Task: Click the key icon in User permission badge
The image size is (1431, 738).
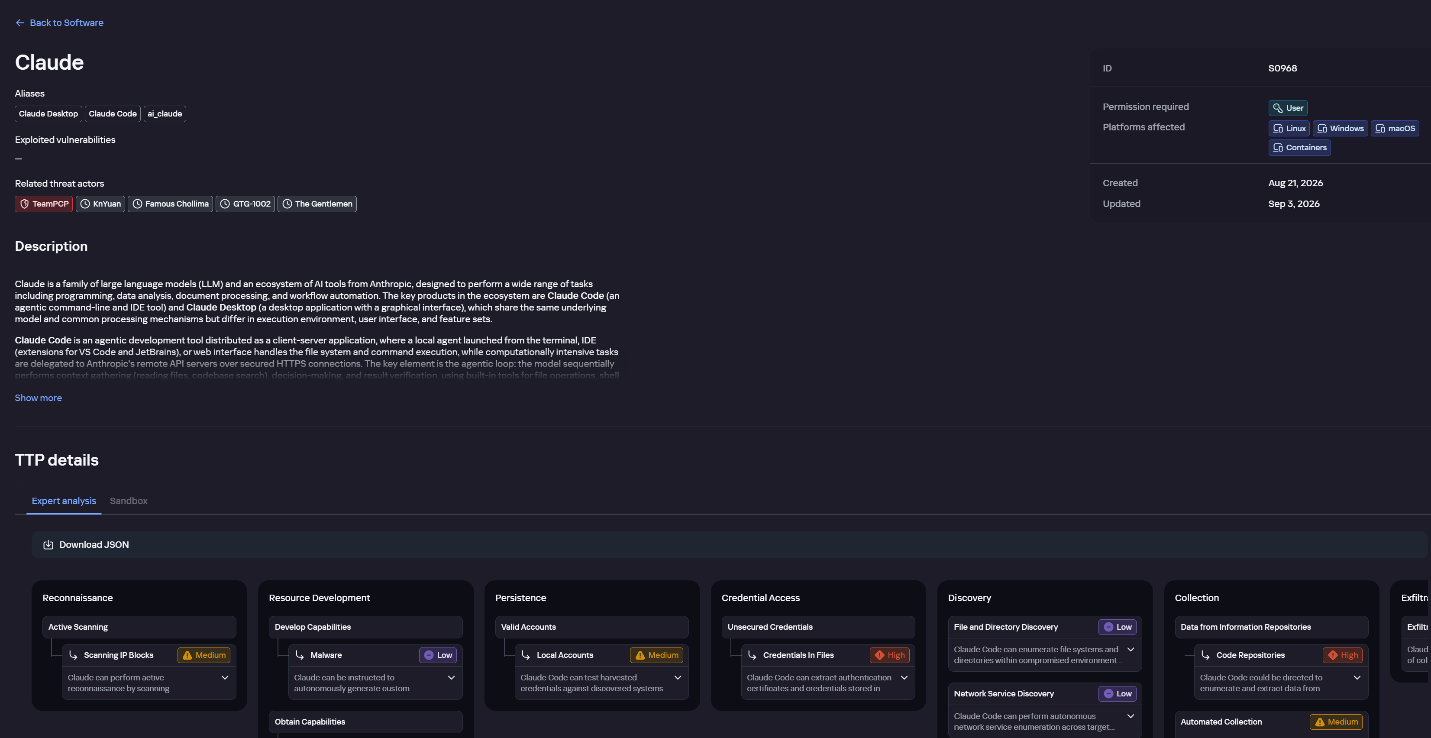Action: coord(1278,108)
